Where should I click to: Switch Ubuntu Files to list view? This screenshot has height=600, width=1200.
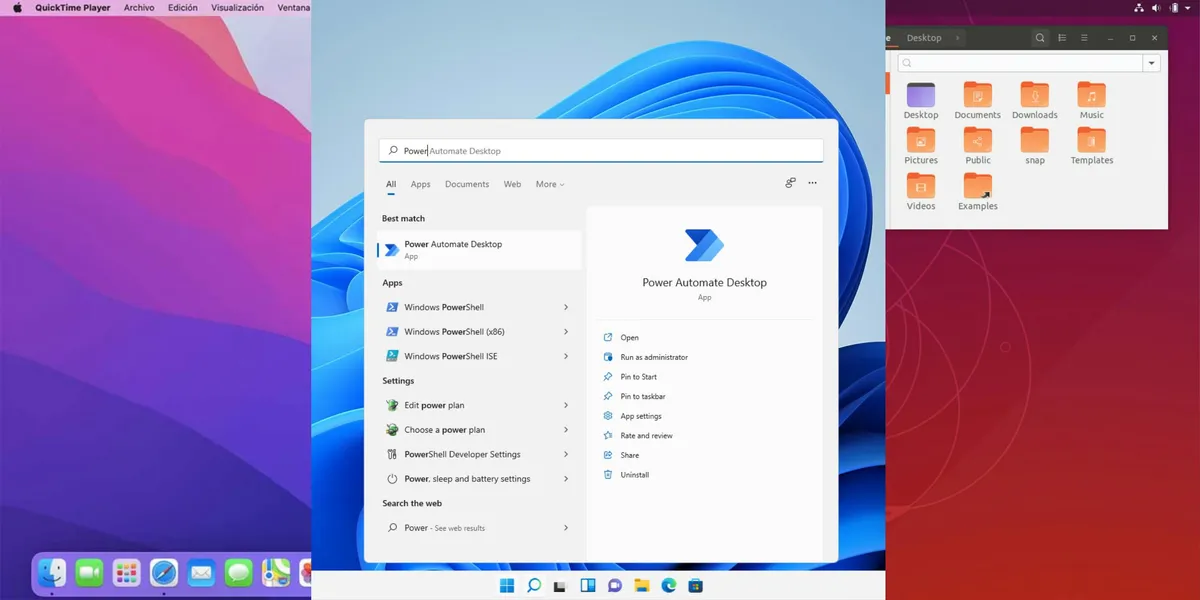point(1062,38)
